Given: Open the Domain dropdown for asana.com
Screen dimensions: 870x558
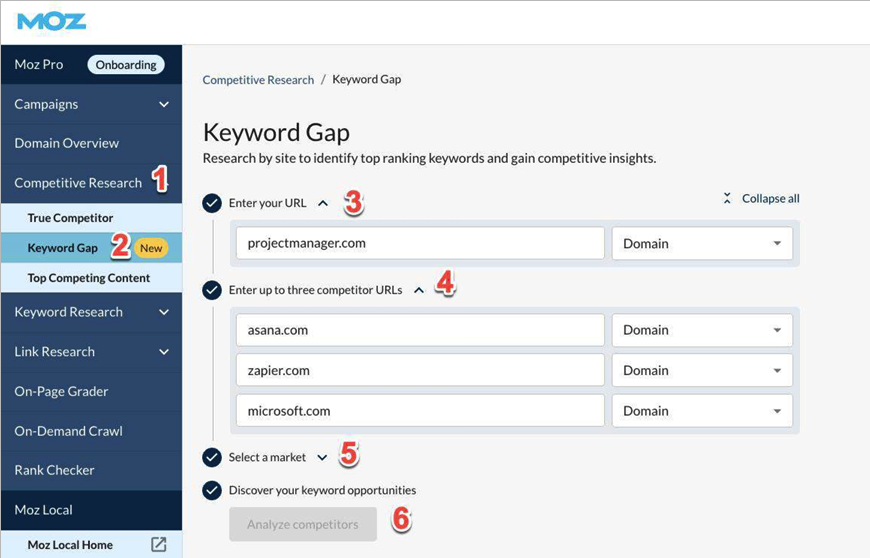Looking at the screenshot, I should coord(701,330).
